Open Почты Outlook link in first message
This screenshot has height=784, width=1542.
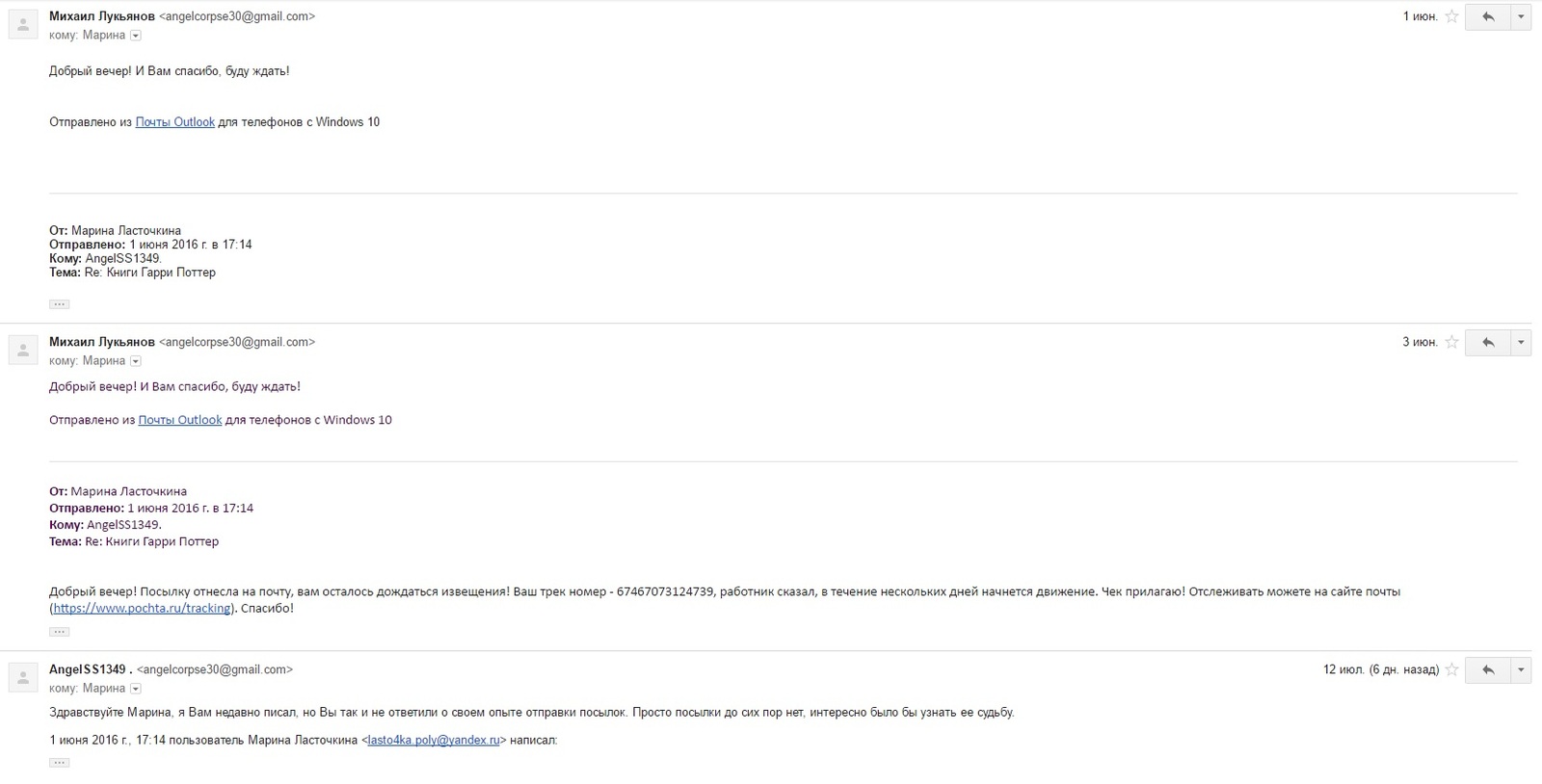pos(174,122)
